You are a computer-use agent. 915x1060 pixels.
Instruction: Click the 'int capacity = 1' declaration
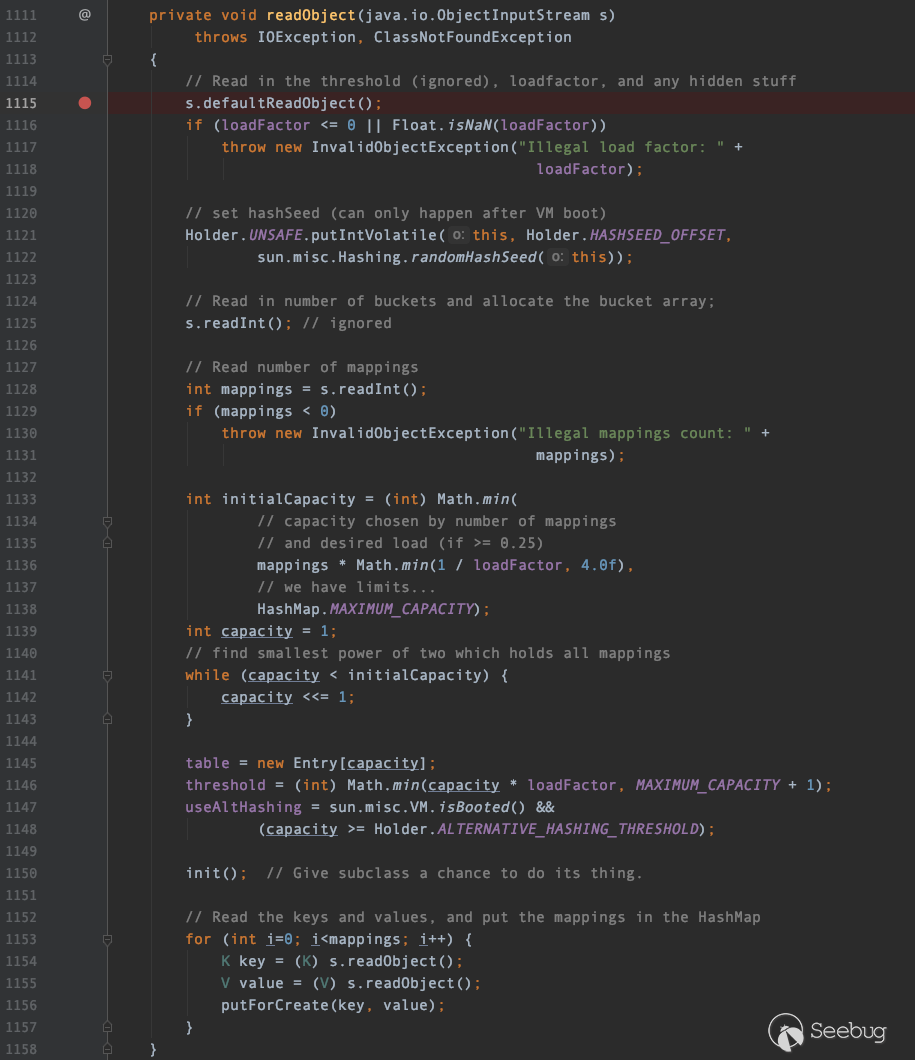click(x=257, y=631)
